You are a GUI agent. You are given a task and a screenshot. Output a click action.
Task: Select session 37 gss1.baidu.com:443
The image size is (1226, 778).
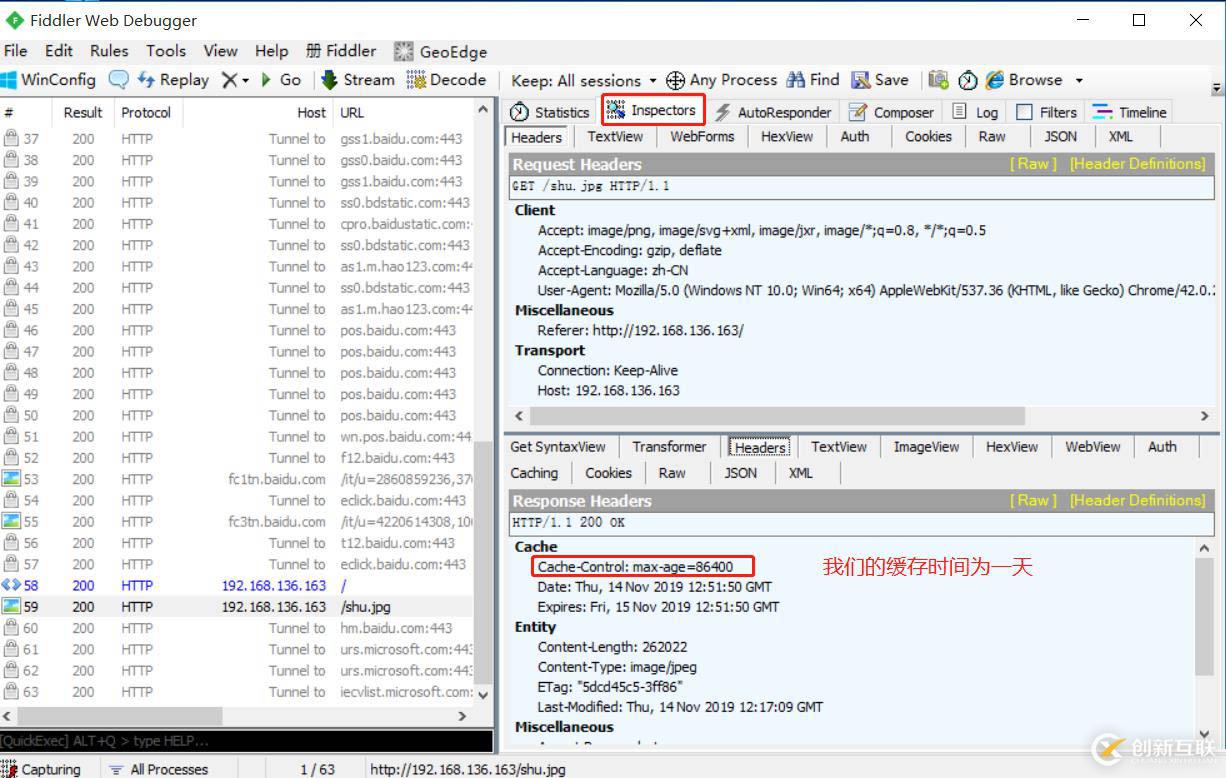click(237, 139)
